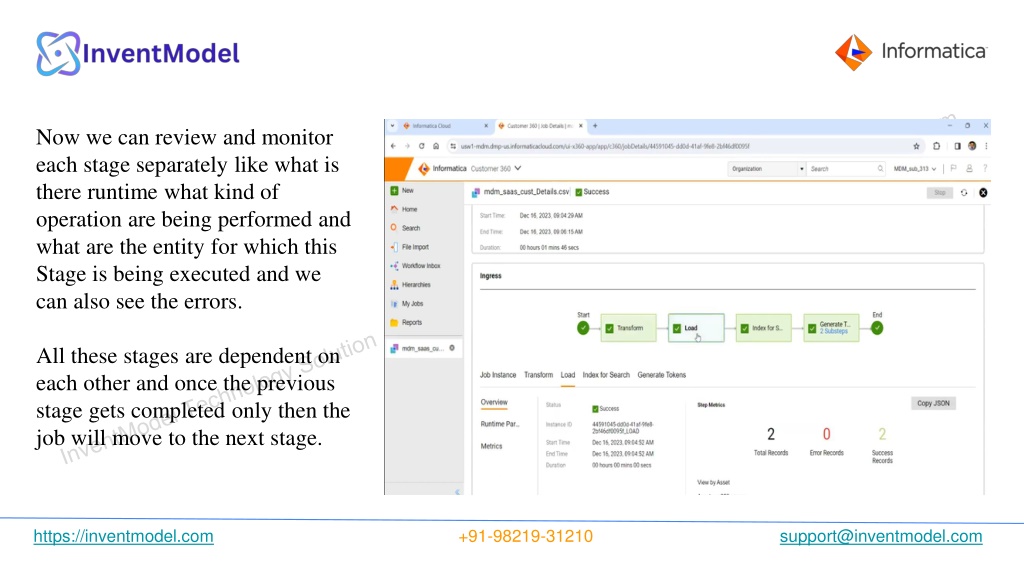Select the Generate Tokens tab
The width and height of the screenshot is (1024, 576).
click(662, 375)
